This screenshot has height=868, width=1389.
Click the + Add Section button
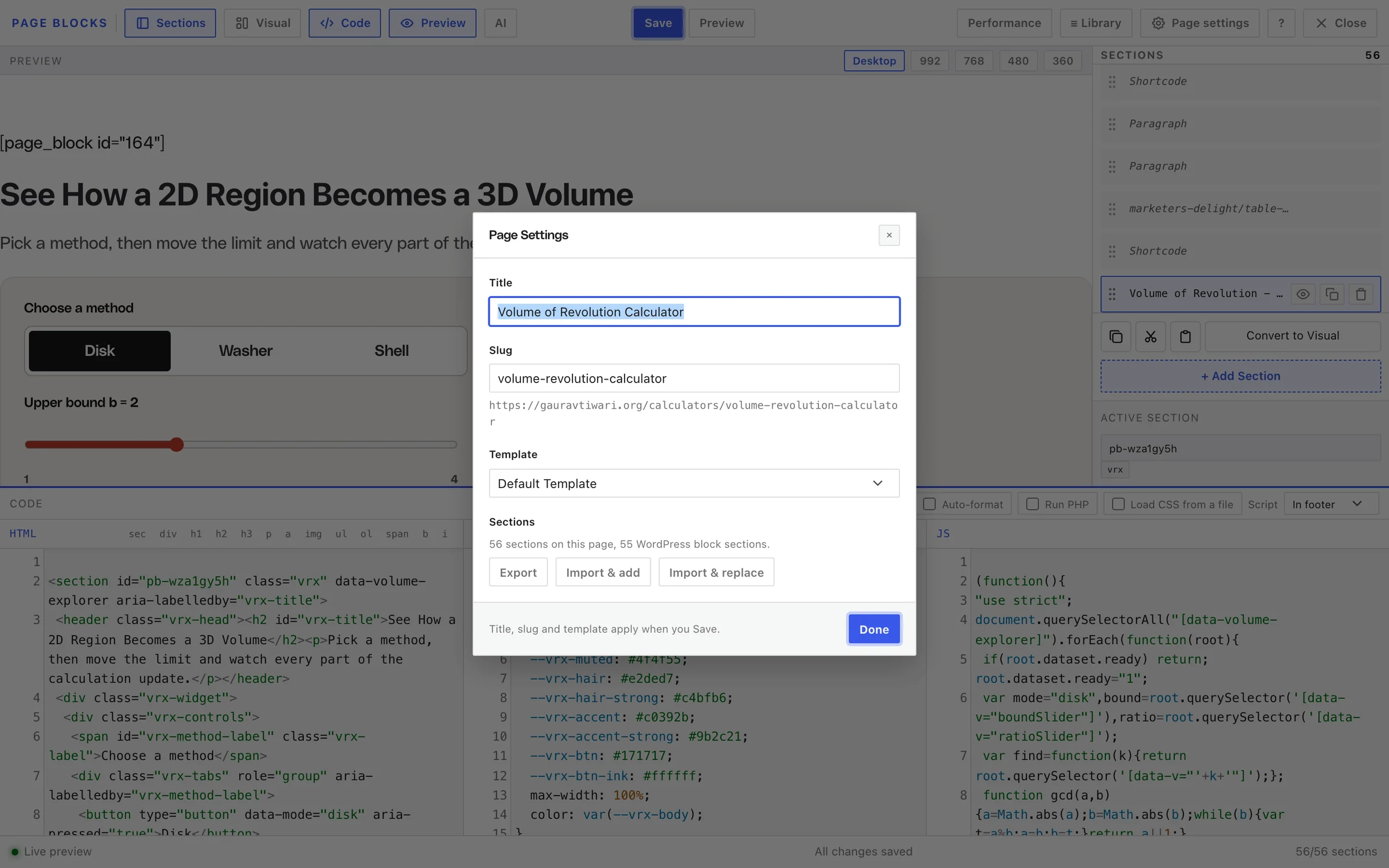pos(1240,376)
